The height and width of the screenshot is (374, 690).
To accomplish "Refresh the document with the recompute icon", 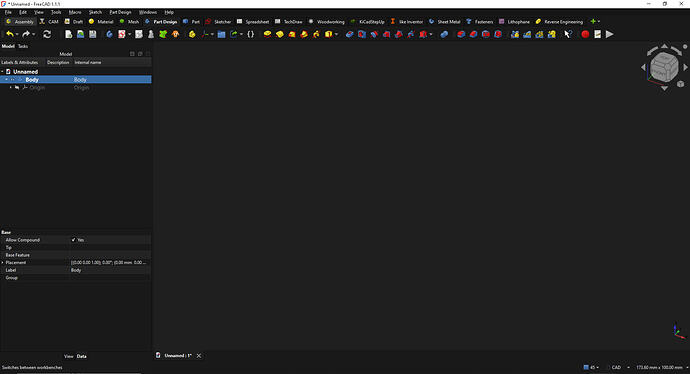I will click(x=47, y=34).
